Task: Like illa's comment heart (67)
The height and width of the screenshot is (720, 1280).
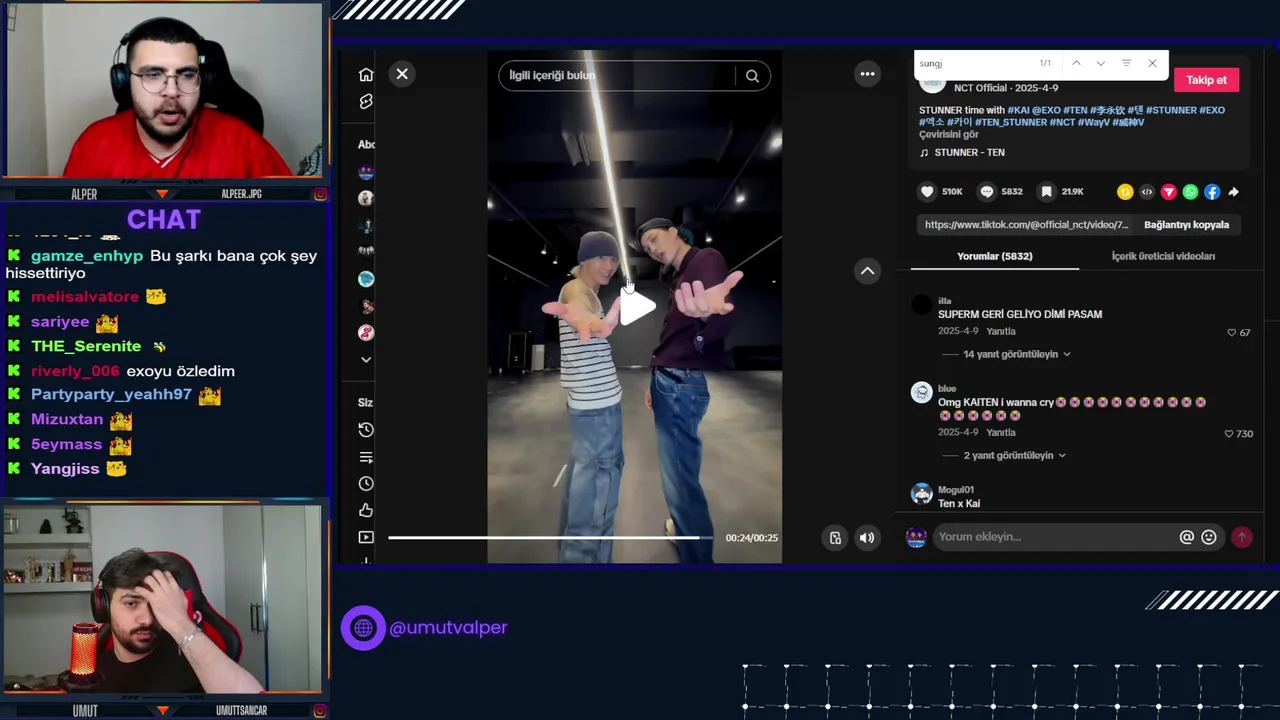Action: click(1232, 333)
